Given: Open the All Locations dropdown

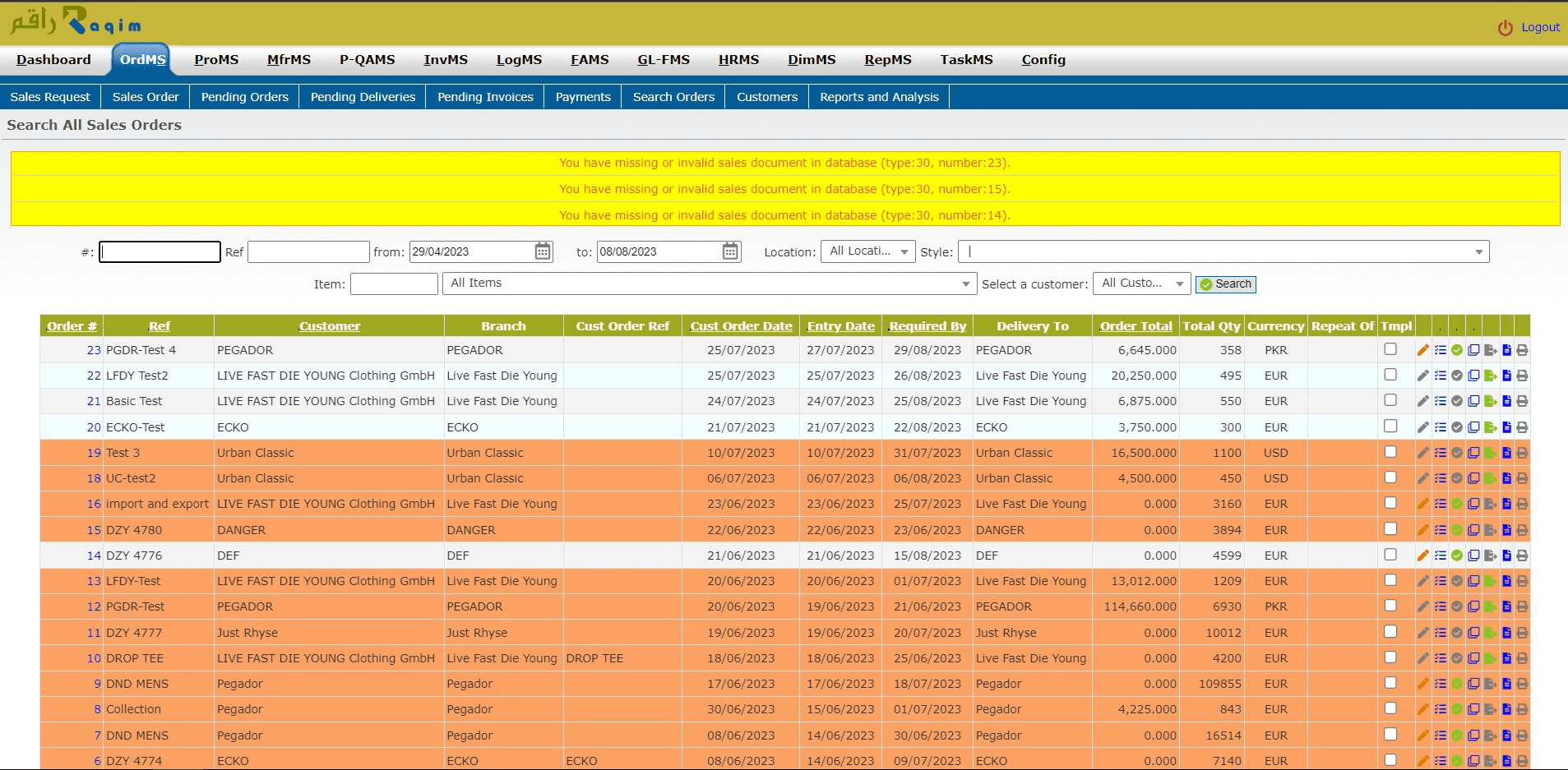Looking at the screenshot, I should tap(867, 251).
